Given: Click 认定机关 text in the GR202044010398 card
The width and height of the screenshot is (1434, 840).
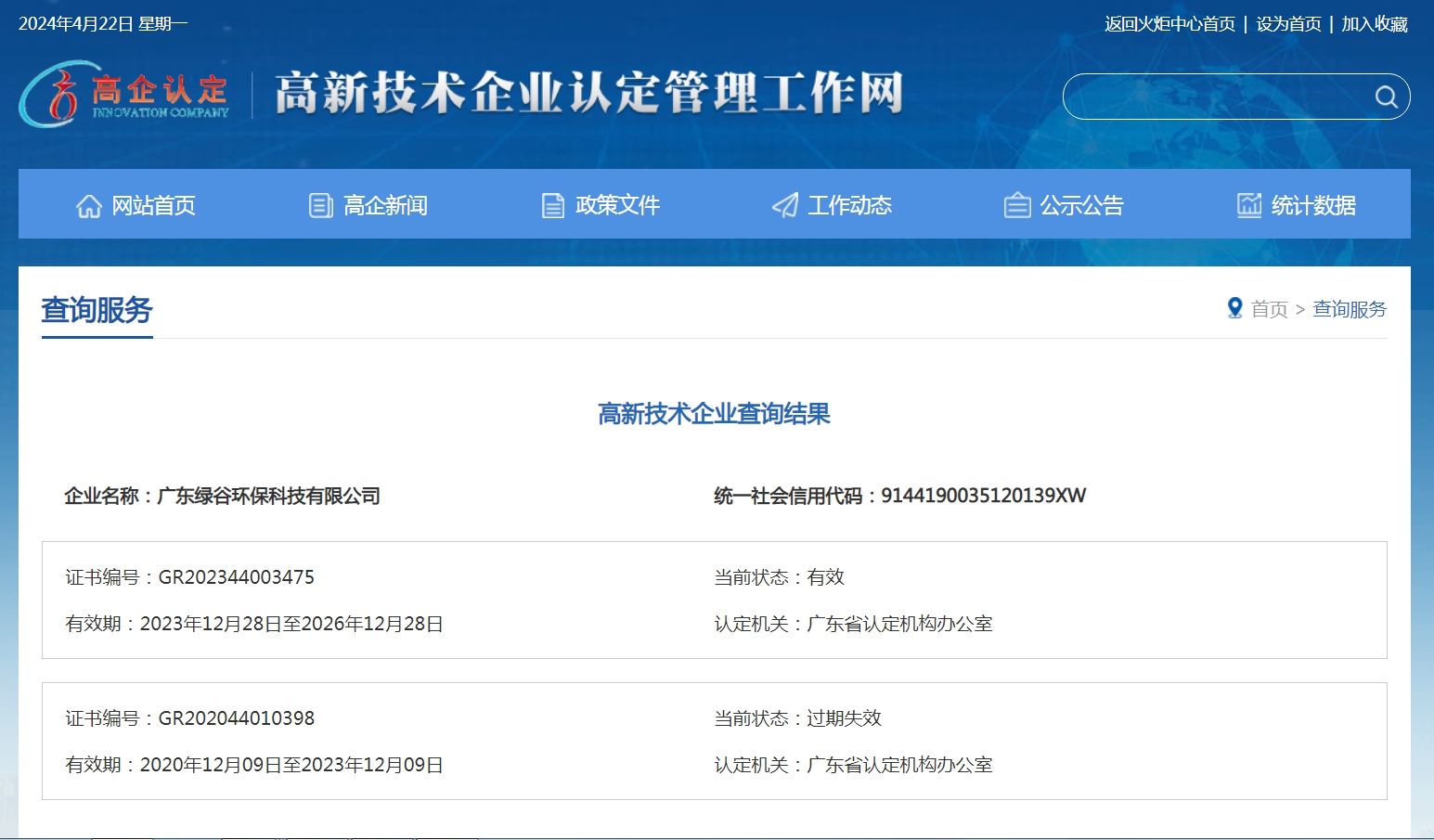Looking at the screenshot, I should point(854,765).
